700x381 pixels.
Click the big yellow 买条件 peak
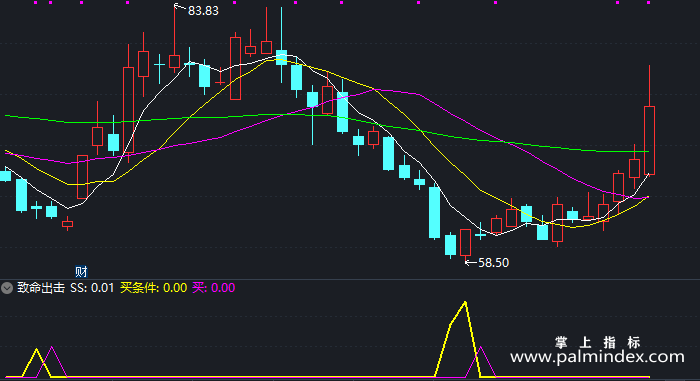(465, 304)
